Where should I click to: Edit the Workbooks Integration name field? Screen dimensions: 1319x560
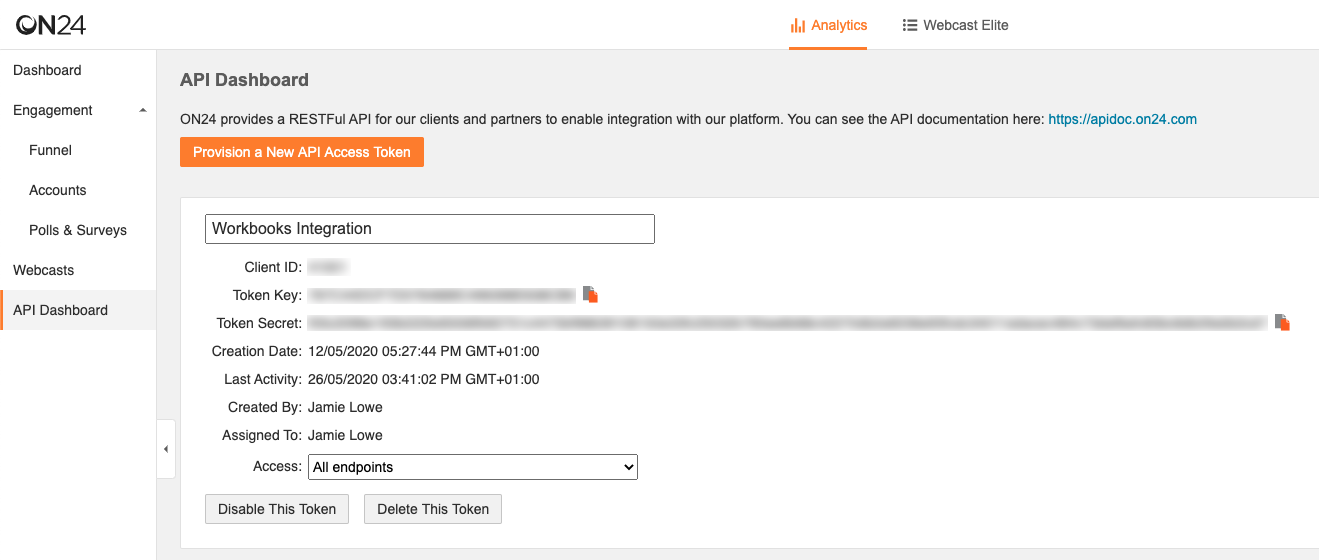(x=430, y=229)
